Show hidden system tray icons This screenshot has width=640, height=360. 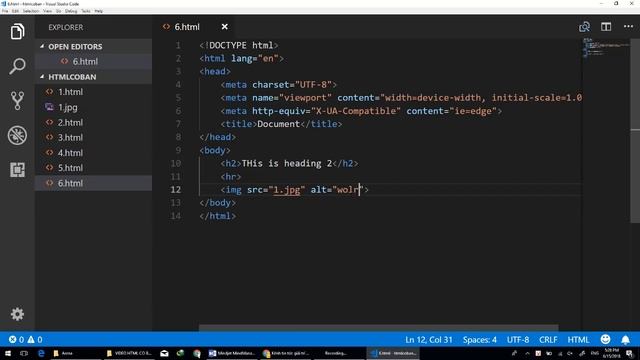(x=527, y=353)
